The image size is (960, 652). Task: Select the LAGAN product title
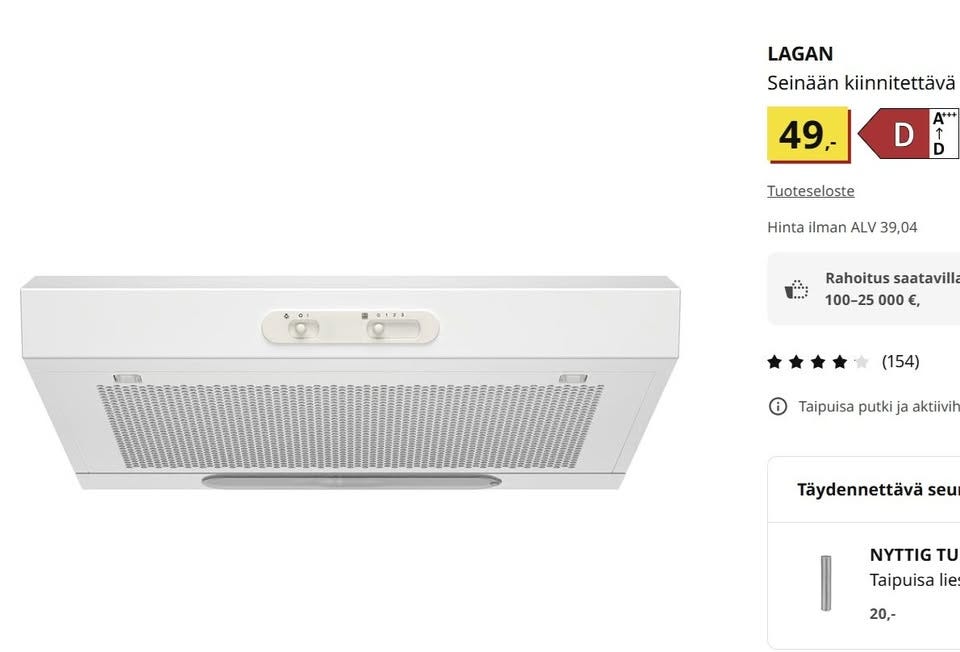(800, 54)
